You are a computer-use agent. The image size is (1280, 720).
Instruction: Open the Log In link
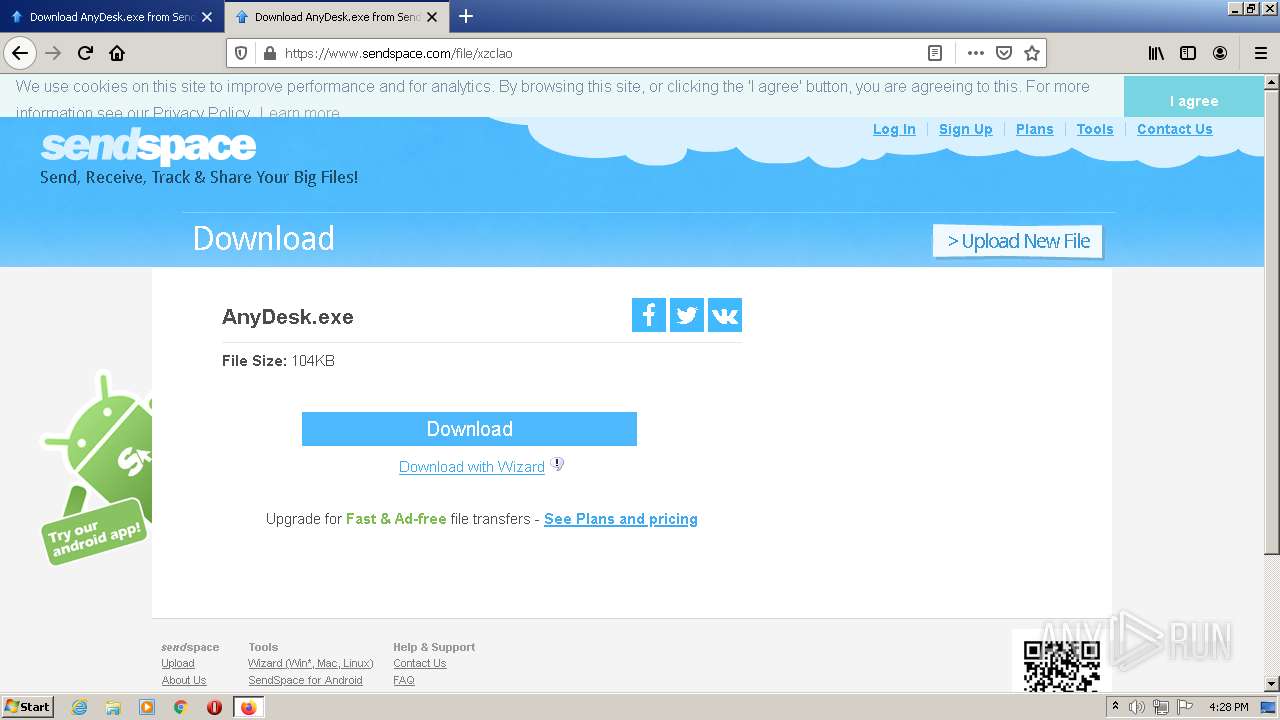(894, 129)
